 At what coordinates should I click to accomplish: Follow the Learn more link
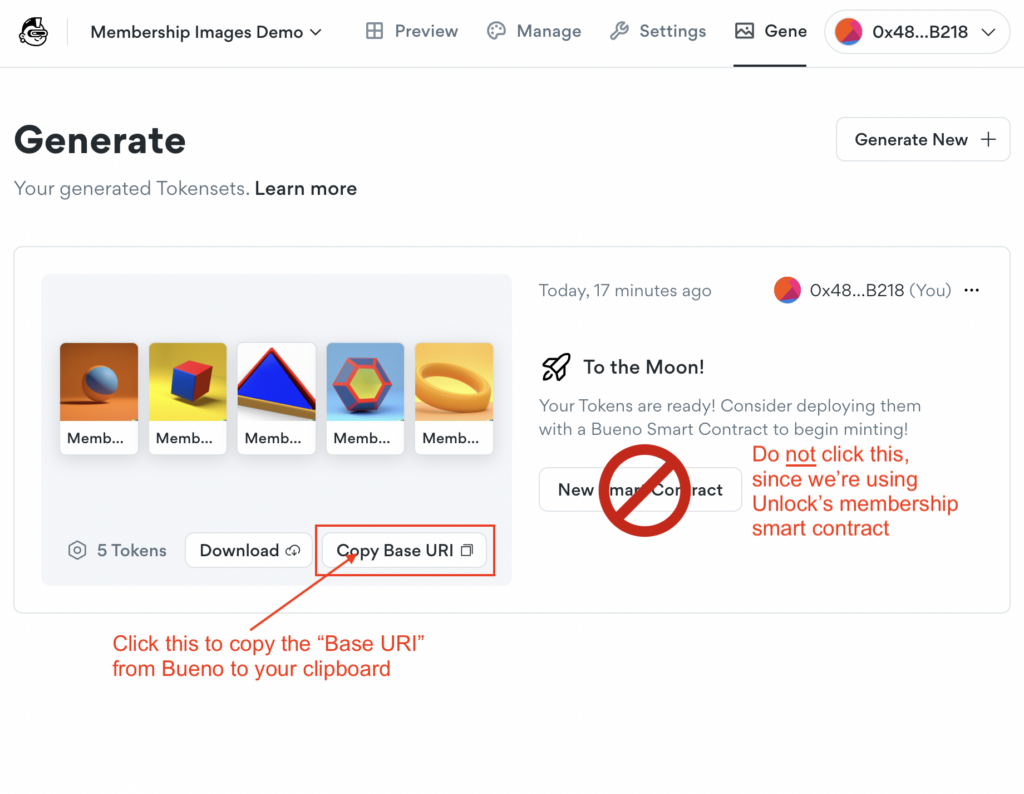(x=306, y=189)
